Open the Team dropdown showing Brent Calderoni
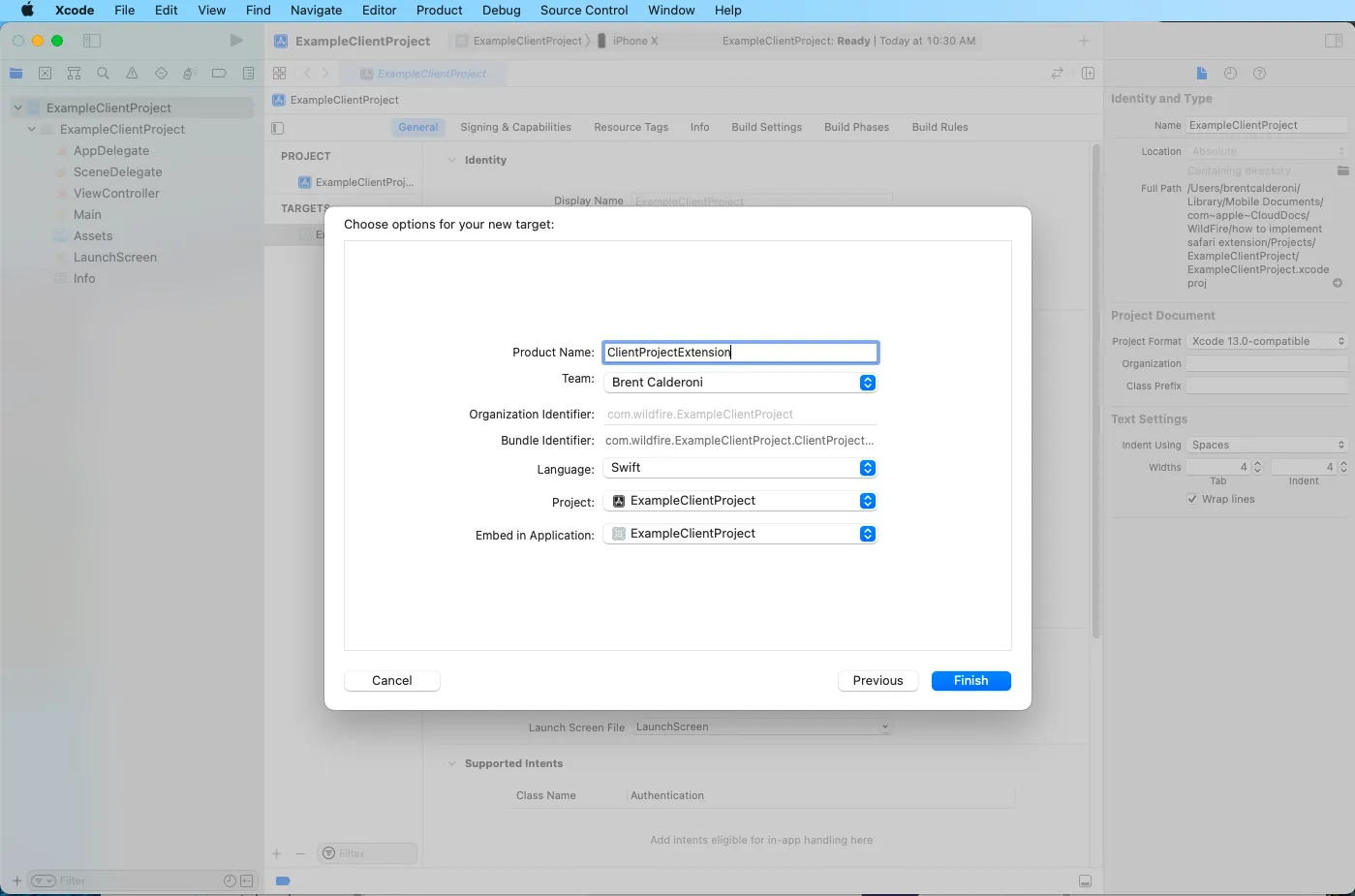Viewport: 1355px width, 896px height. click(x=740, y=383)
